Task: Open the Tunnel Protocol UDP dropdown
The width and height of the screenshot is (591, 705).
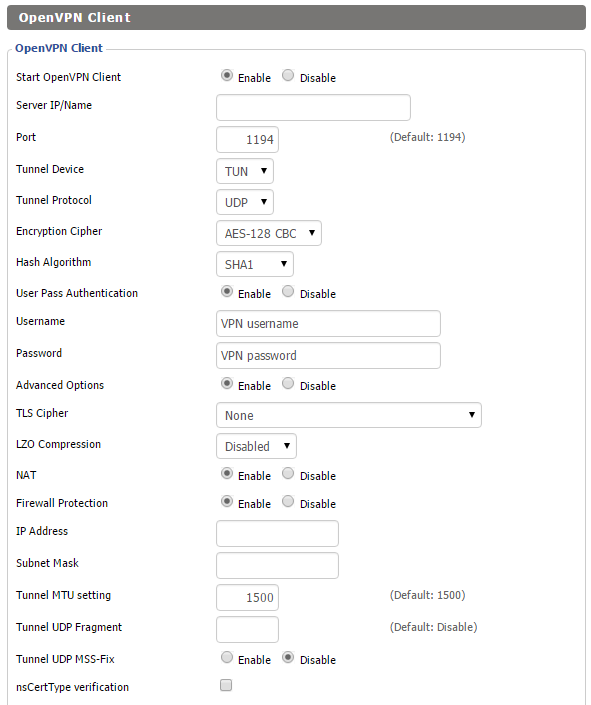Action: (x=245, y=202)
